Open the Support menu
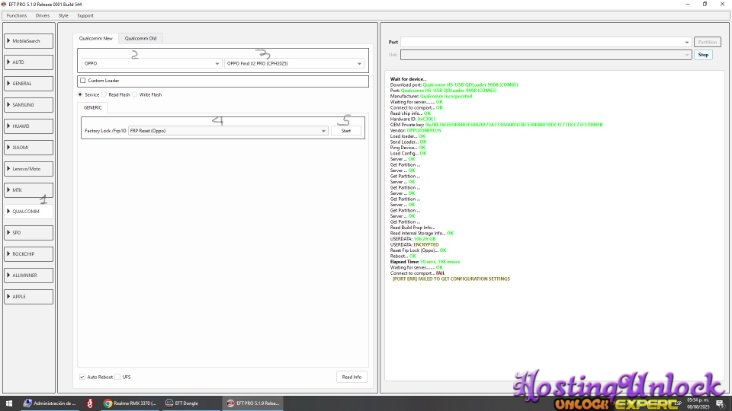 (x=85, y=16)
